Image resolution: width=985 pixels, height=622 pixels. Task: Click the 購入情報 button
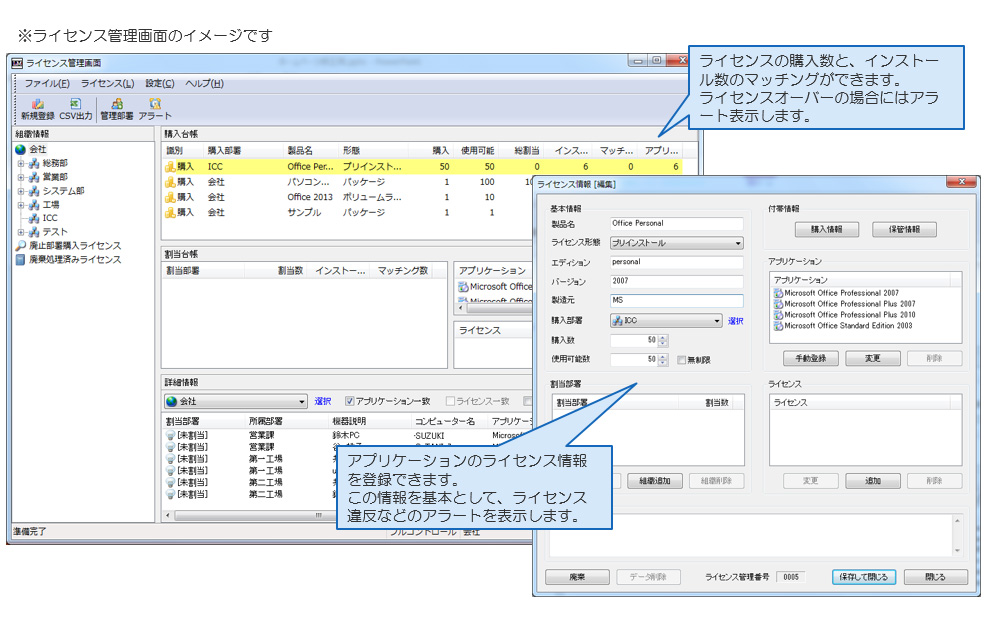827,230
